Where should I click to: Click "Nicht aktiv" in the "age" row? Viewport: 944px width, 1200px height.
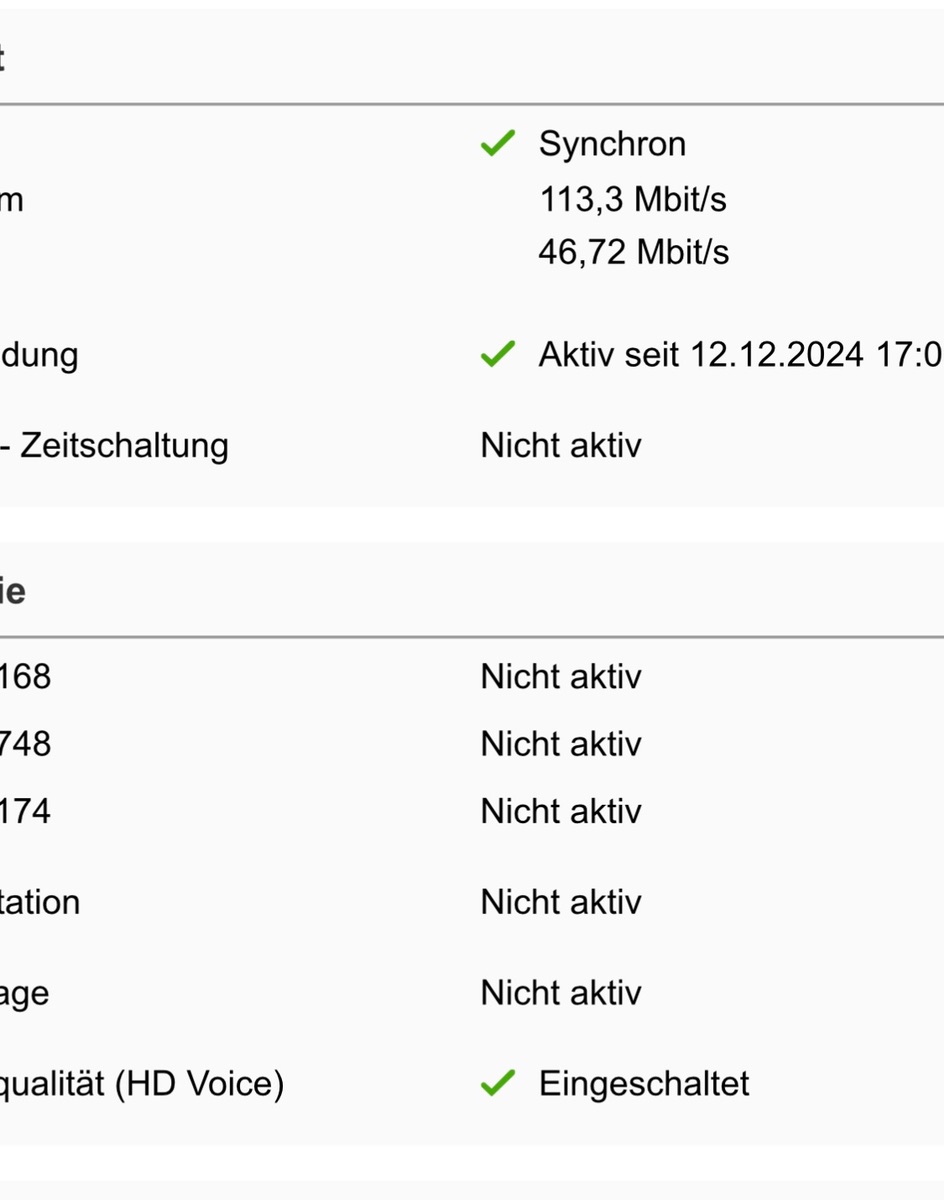pos(560,993)
